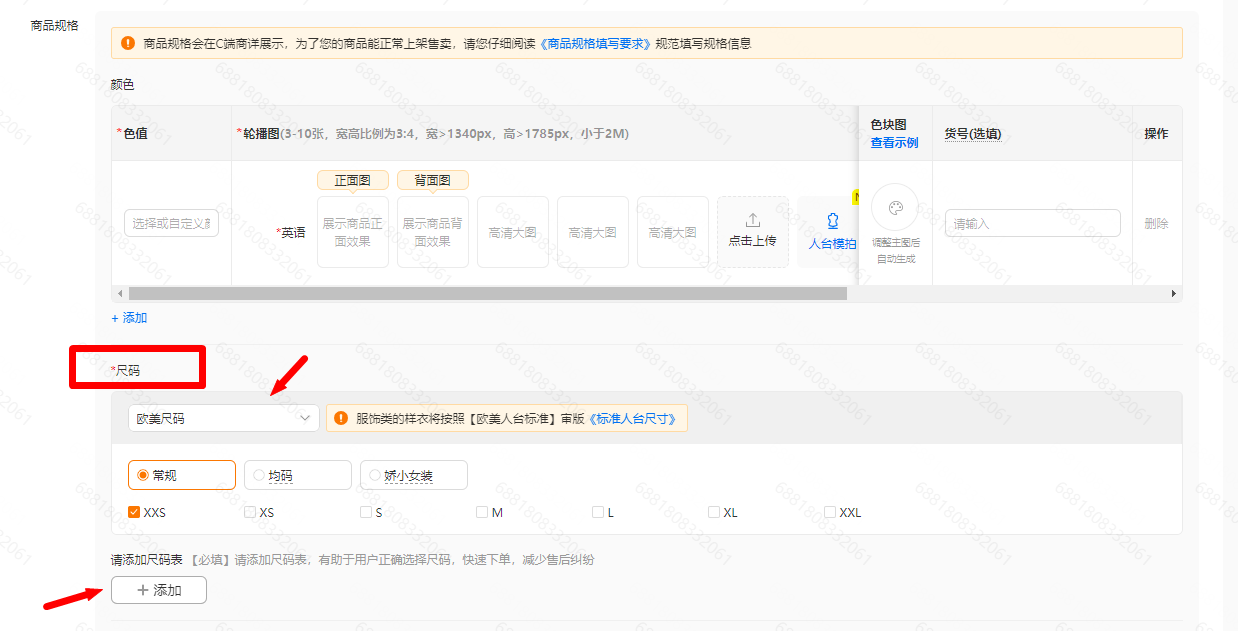
Task: Click the first 高清大图 upload box
Action: coord(512,231)
